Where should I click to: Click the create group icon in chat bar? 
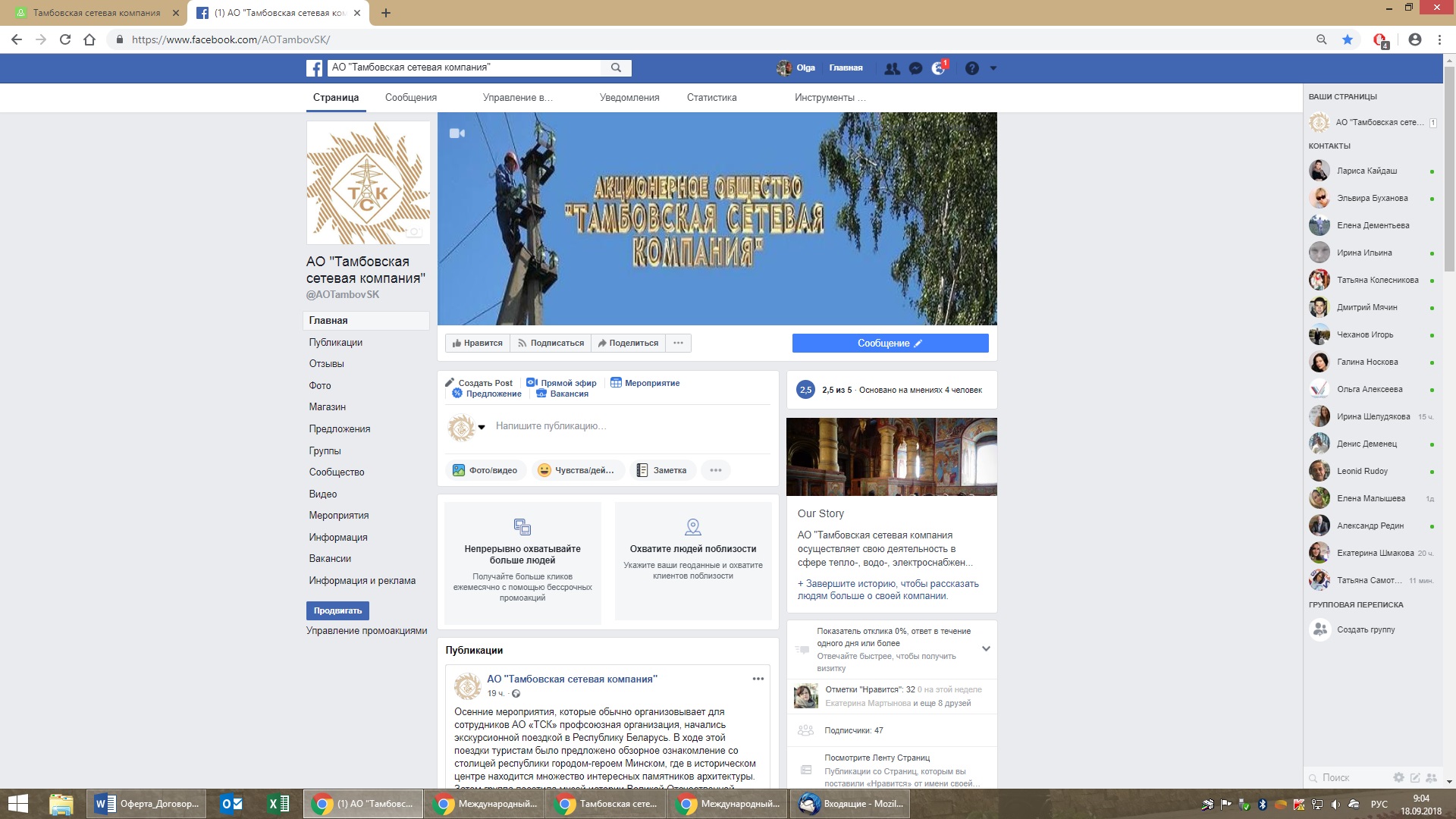[x=1431, y=777]
